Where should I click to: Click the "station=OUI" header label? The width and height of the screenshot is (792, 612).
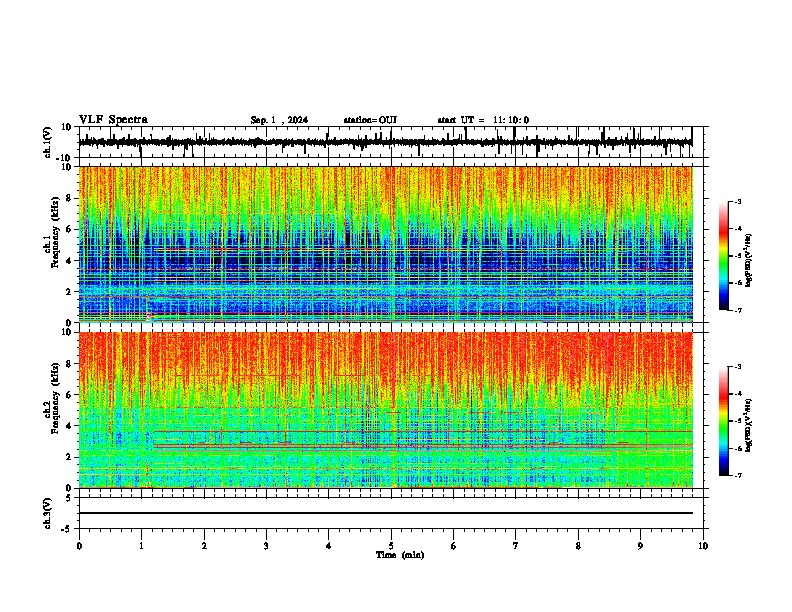370,120
